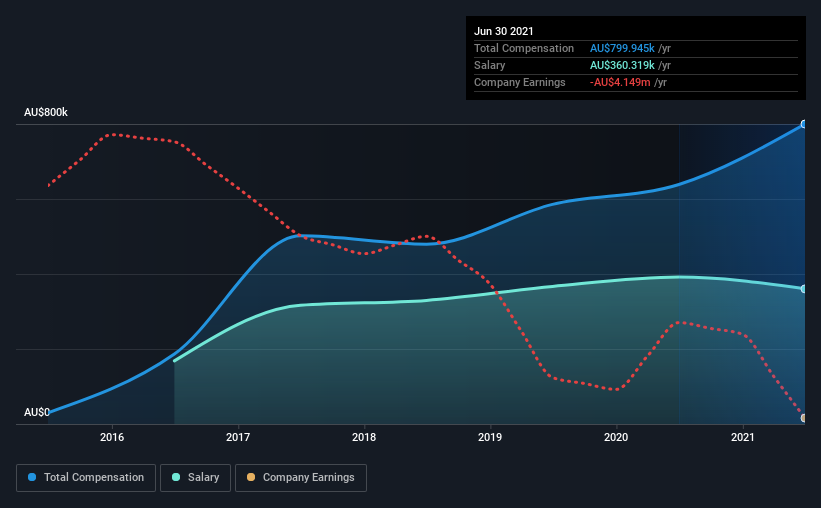
Task: Select the Salary endpoint marker at Jun 2021
Action: click(804, 289)
